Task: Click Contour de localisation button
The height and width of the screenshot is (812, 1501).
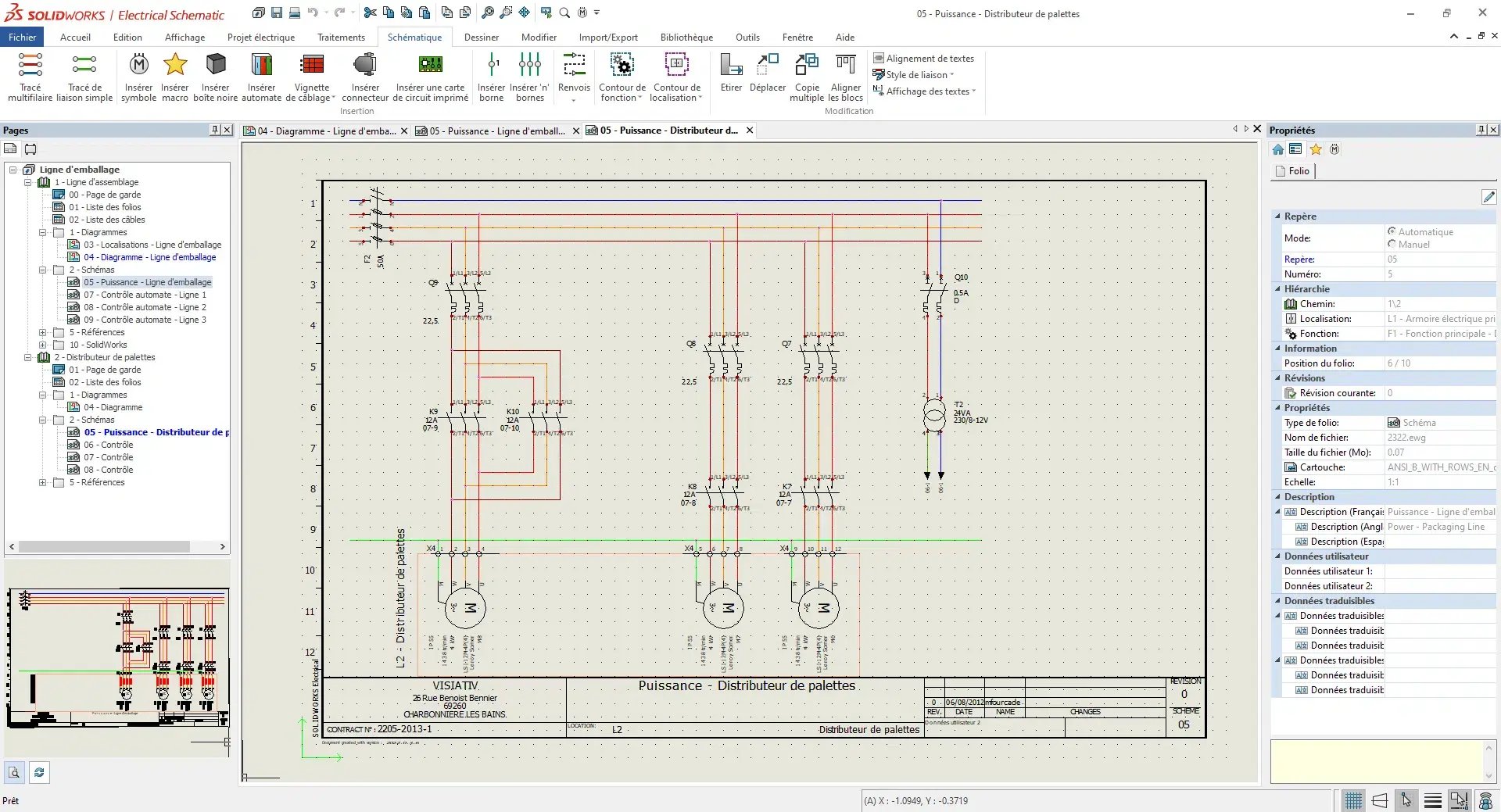Action: click(677, 77)
